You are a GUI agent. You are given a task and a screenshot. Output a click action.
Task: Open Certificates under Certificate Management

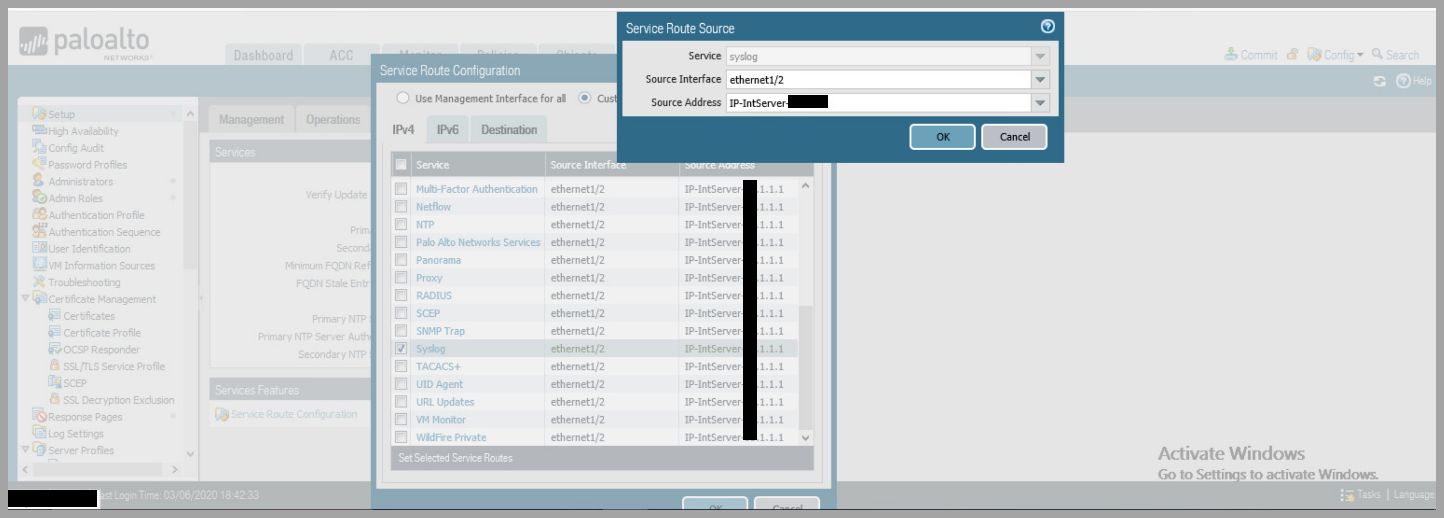(89, 316)
